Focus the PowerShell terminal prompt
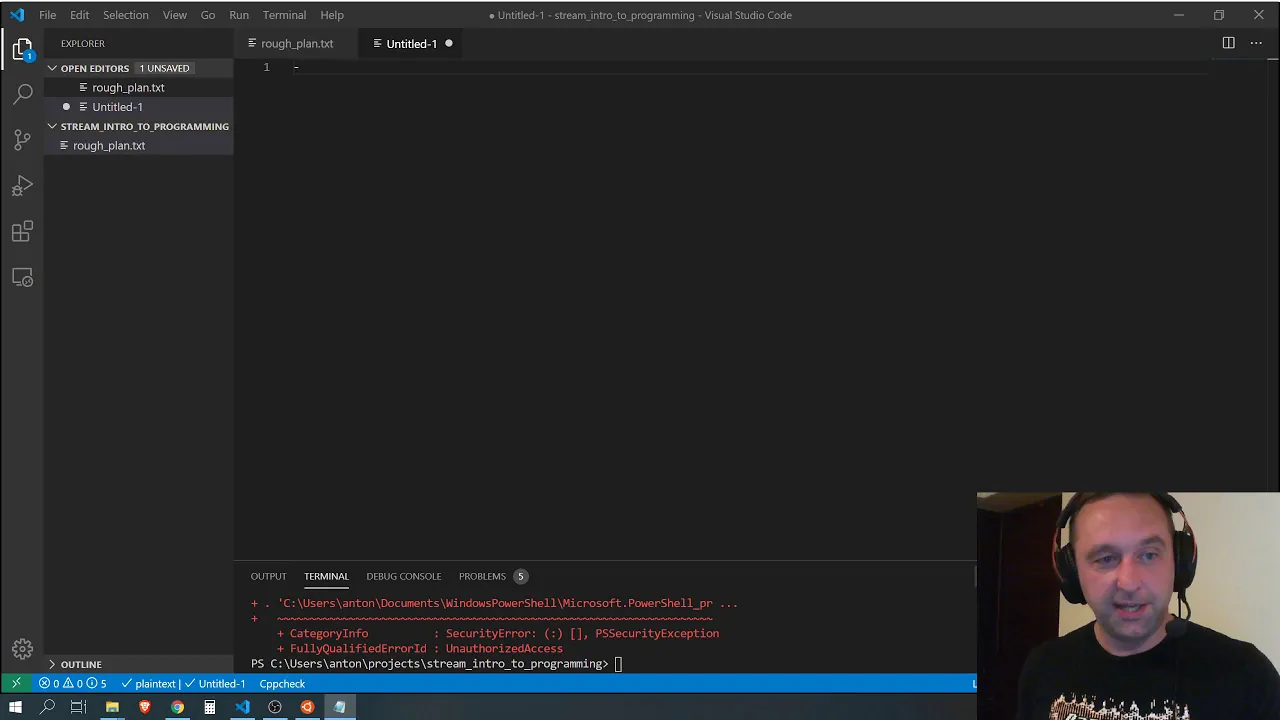The width and height of the screenshot is (1280, 720). (618, 664)
